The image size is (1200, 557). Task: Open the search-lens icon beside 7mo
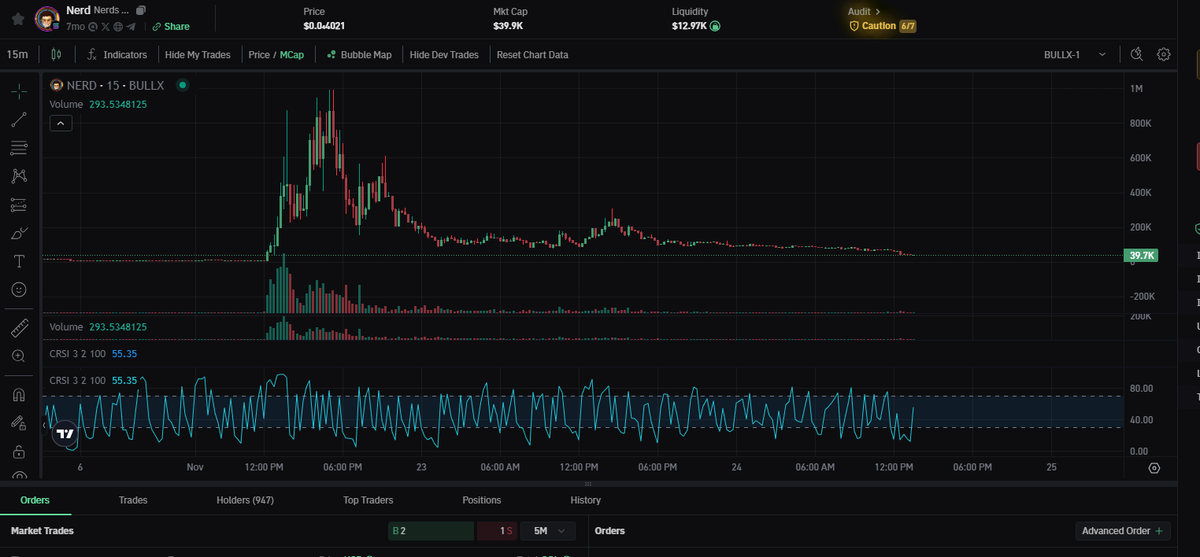click(92, 26)
